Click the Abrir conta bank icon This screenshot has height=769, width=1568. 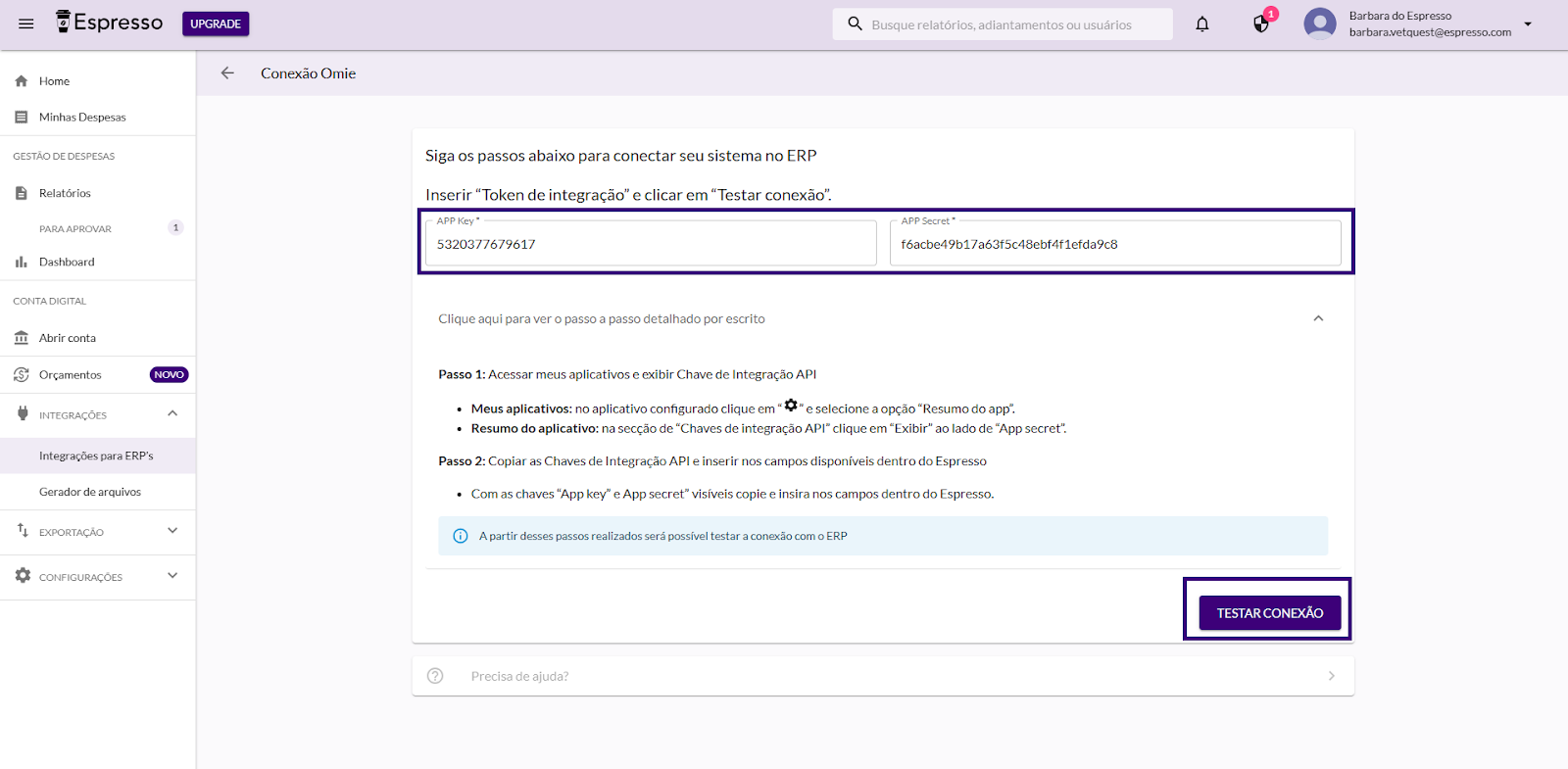pyautogui.click(x=22, y=338)
